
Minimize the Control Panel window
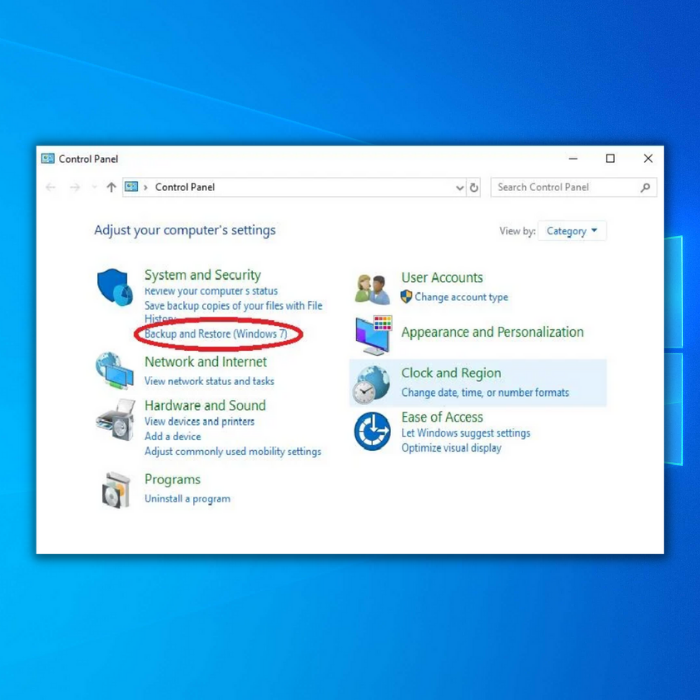pyautogui.click(x=573, y=158)
